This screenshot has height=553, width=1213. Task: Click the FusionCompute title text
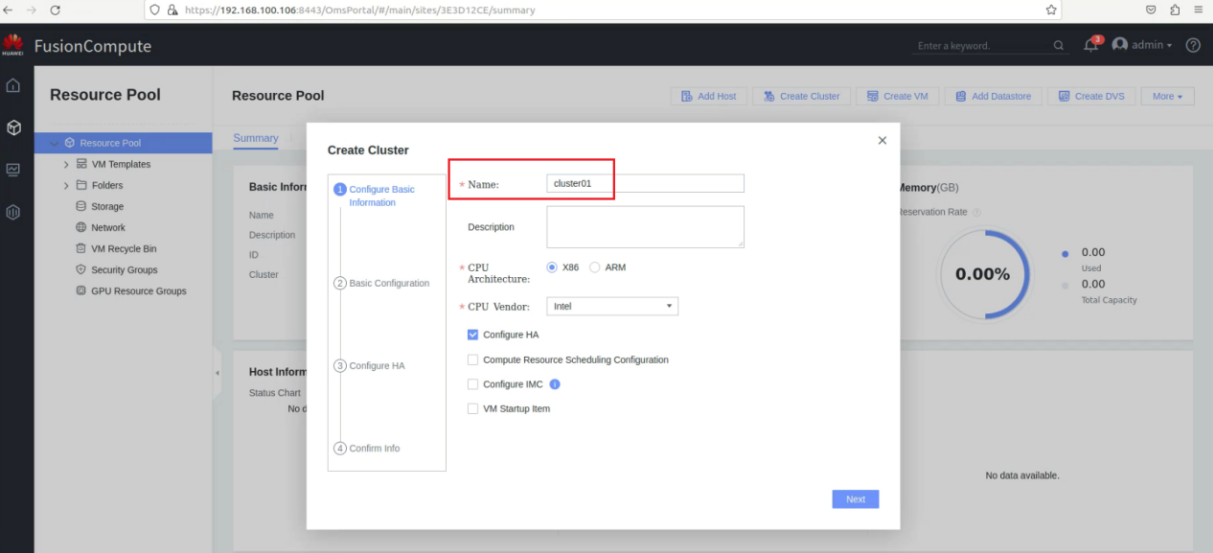(x=92, y=46)
